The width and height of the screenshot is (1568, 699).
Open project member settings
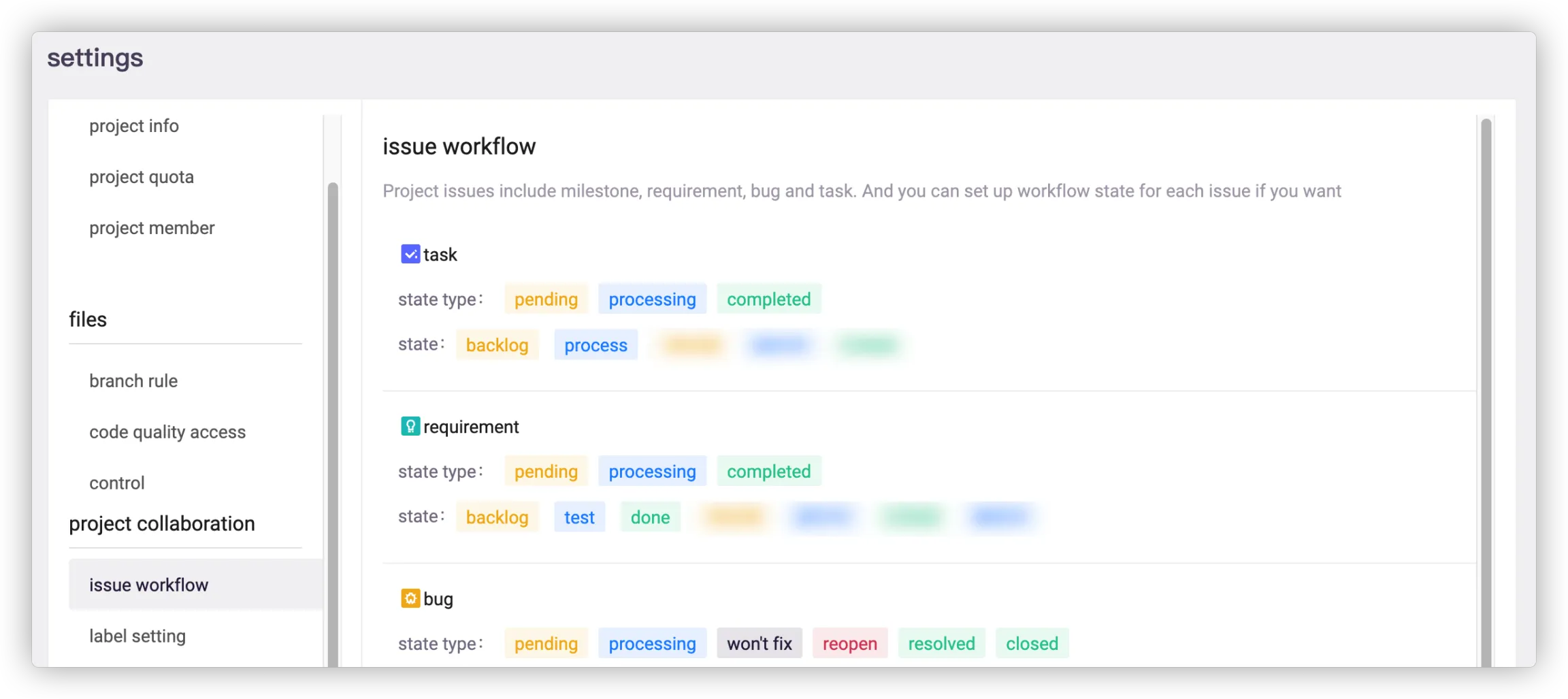point(152,229)
